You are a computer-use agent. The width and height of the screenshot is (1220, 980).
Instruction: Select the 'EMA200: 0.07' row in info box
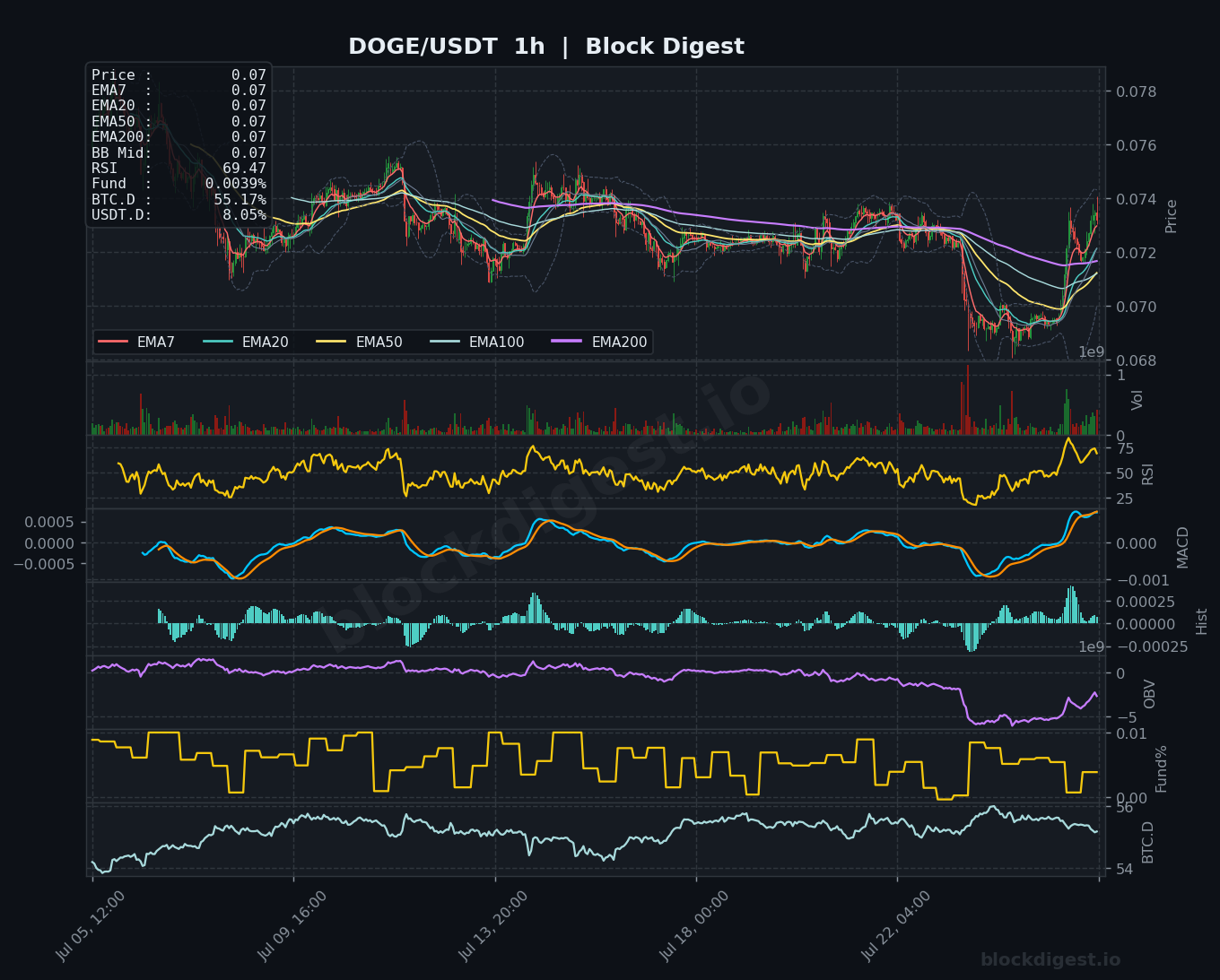(179, 137)
